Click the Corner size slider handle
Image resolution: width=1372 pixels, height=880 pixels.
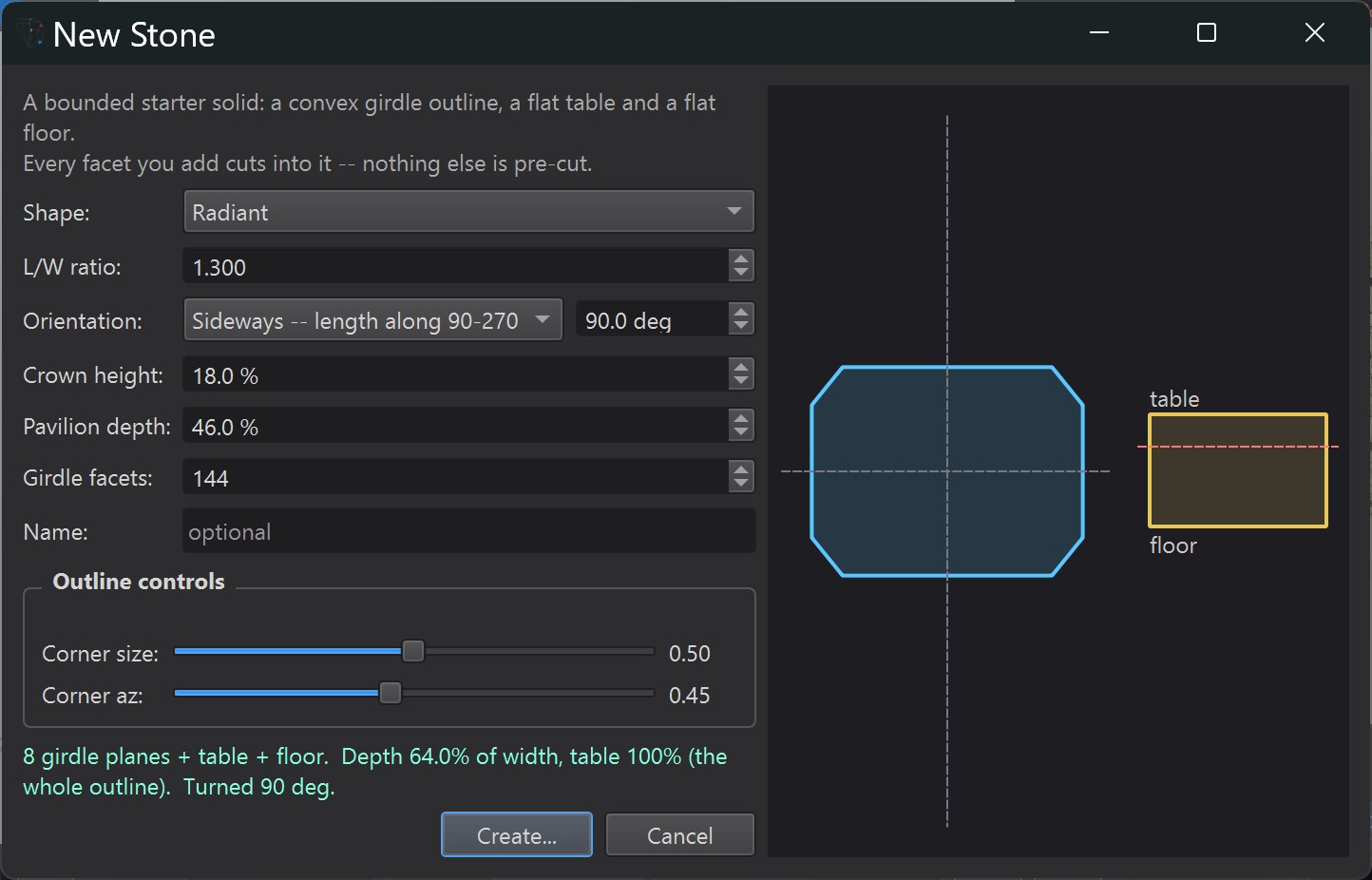point(413,651)
